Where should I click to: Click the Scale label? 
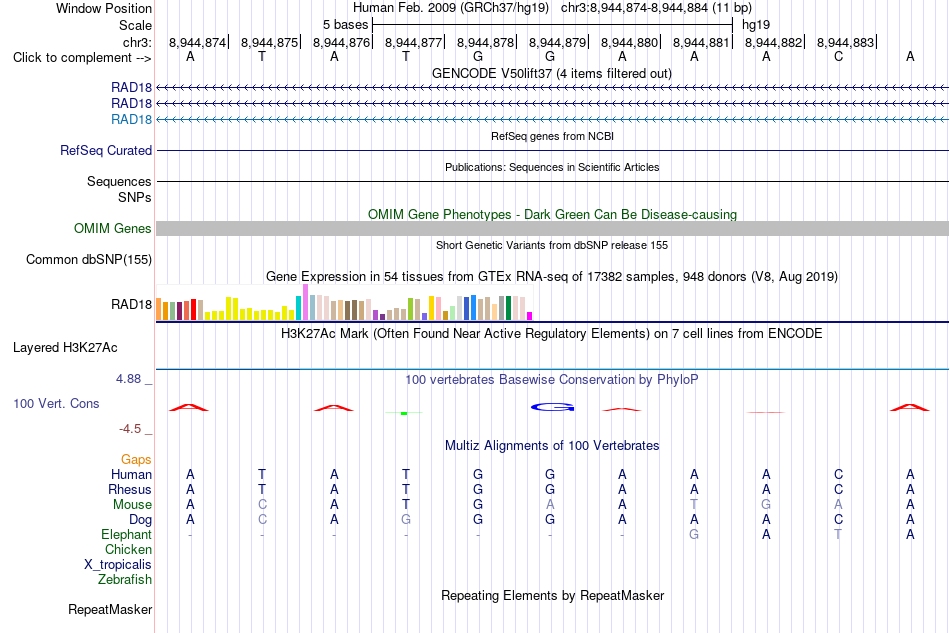click(135, 25)
